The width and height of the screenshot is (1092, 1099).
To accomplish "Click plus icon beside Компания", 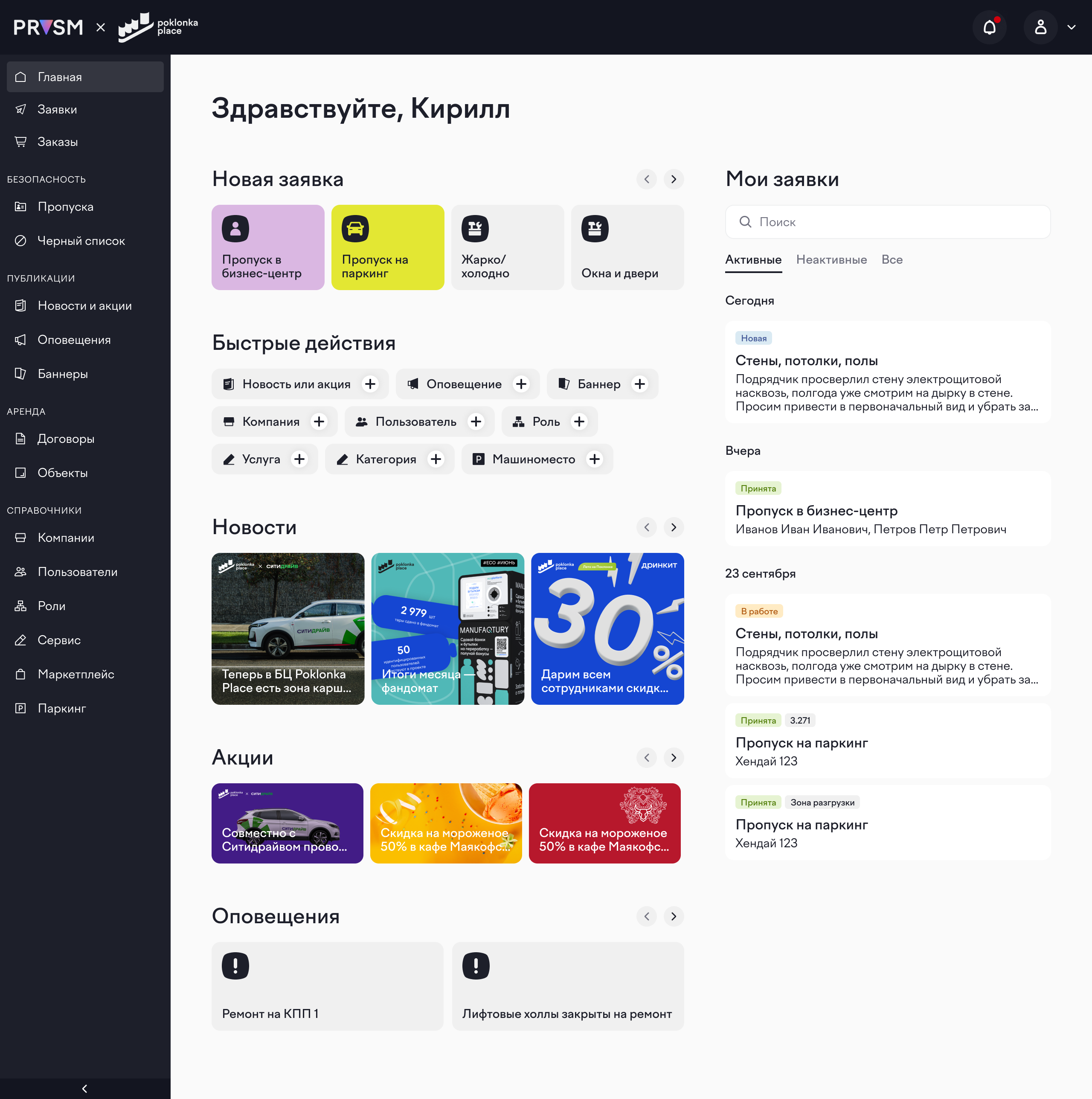I will [319, 422].
